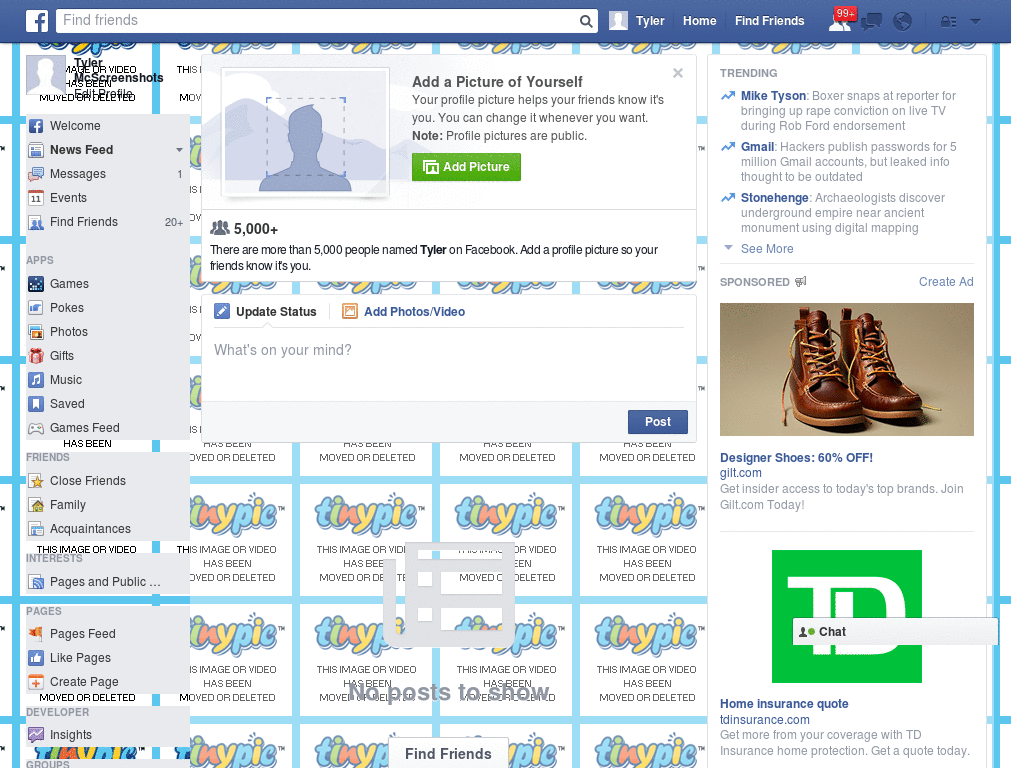Viewport: 1024px width, 768px height.
Task: Click the Facebook logo icon
Action: coord(37,21)
